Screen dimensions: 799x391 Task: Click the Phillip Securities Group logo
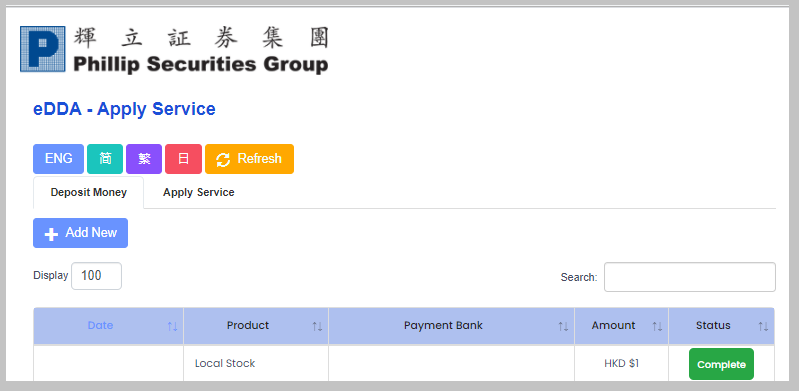click(174, 49)
